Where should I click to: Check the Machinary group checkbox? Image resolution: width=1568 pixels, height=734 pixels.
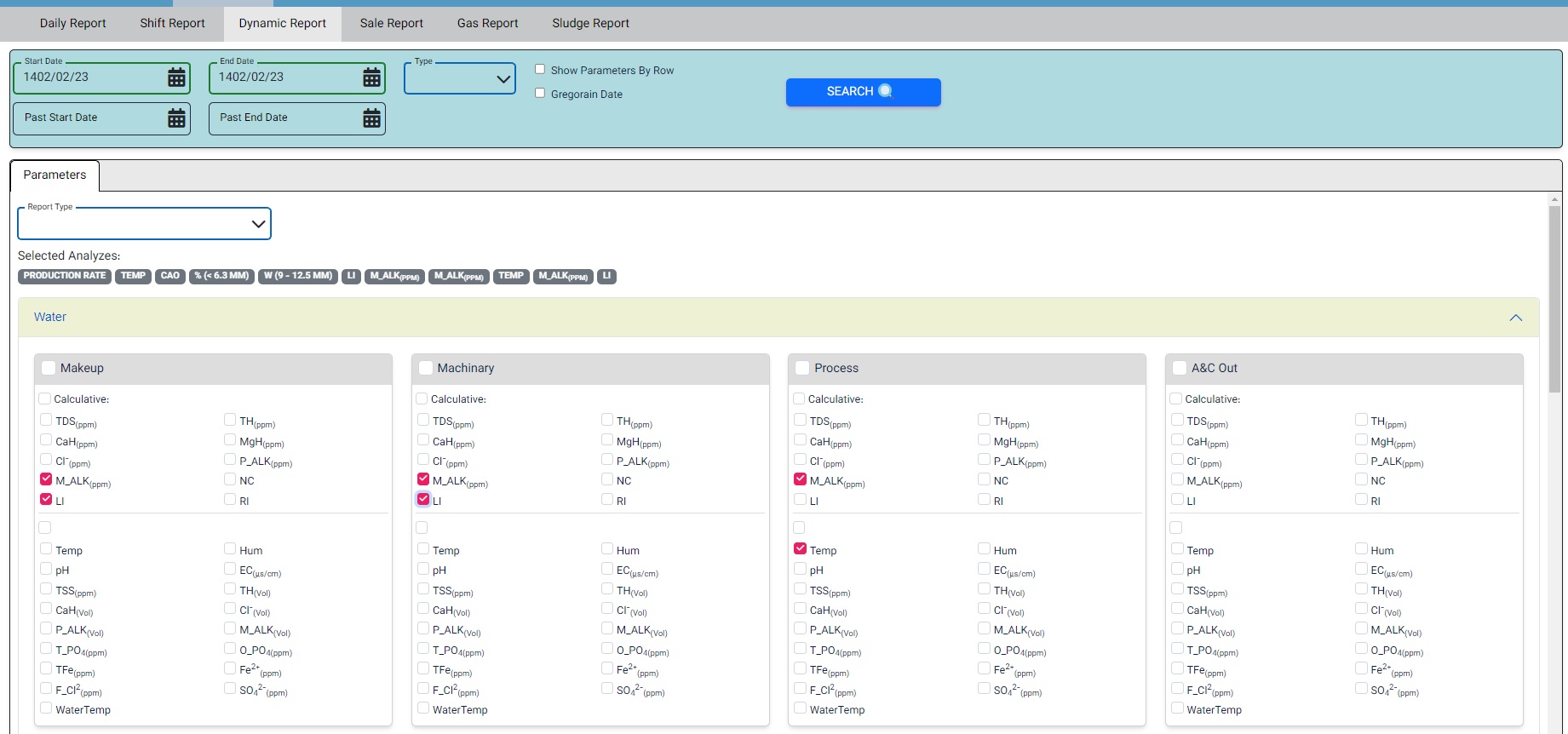426,368
